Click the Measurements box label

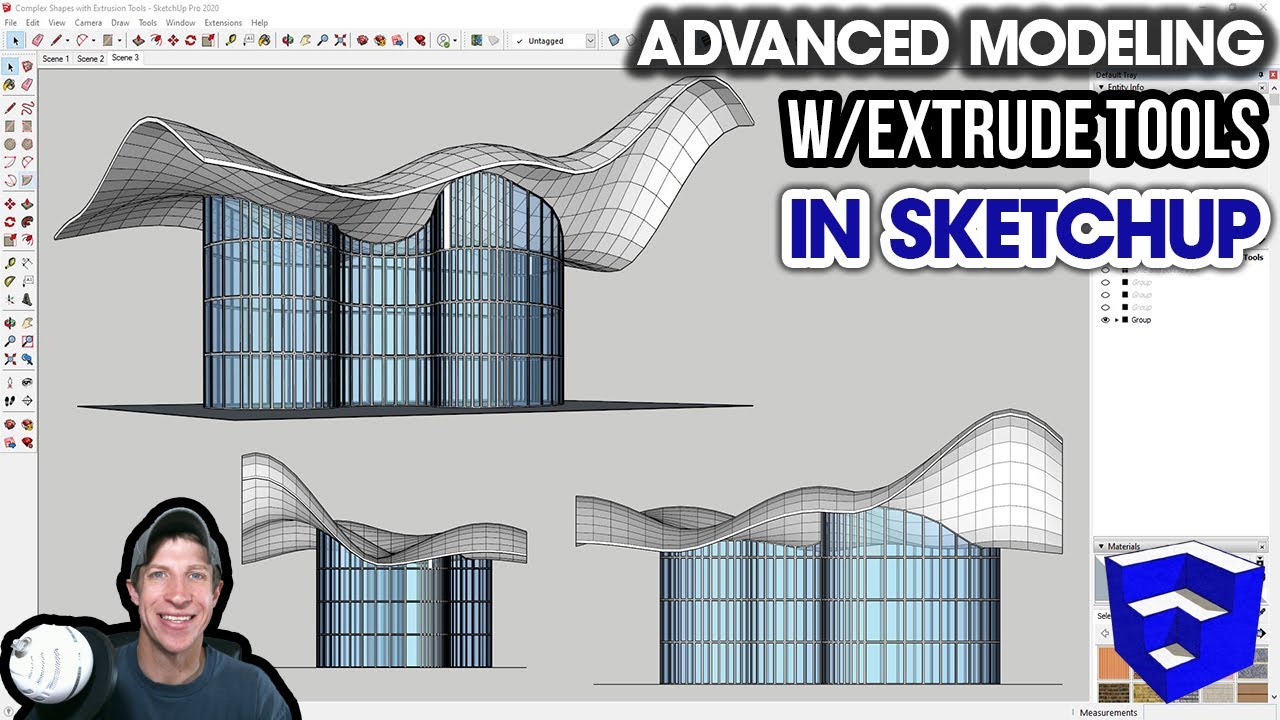(1109, 713)
